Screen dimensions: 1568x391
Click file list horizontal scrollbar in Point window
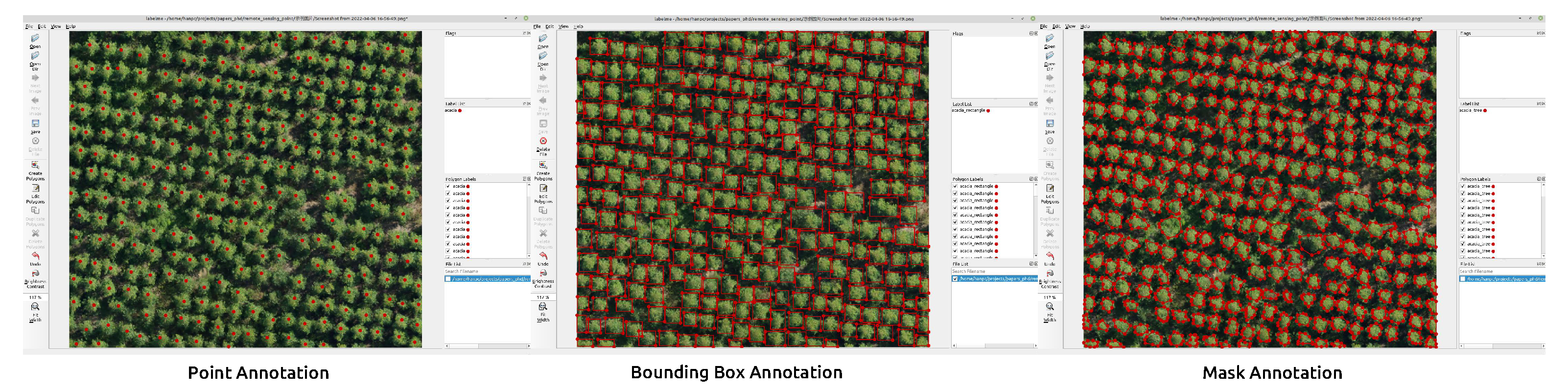487,346
